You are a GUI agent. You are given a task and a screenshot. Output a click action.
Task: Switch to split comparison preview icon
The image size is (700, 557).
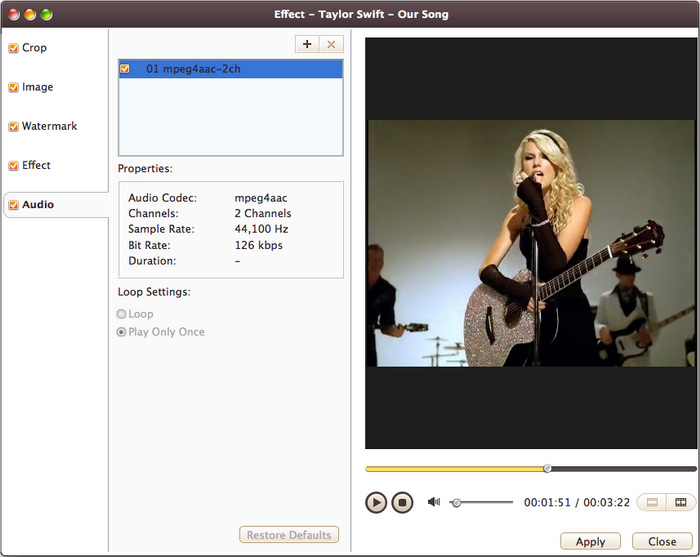(x=681, y=502)
